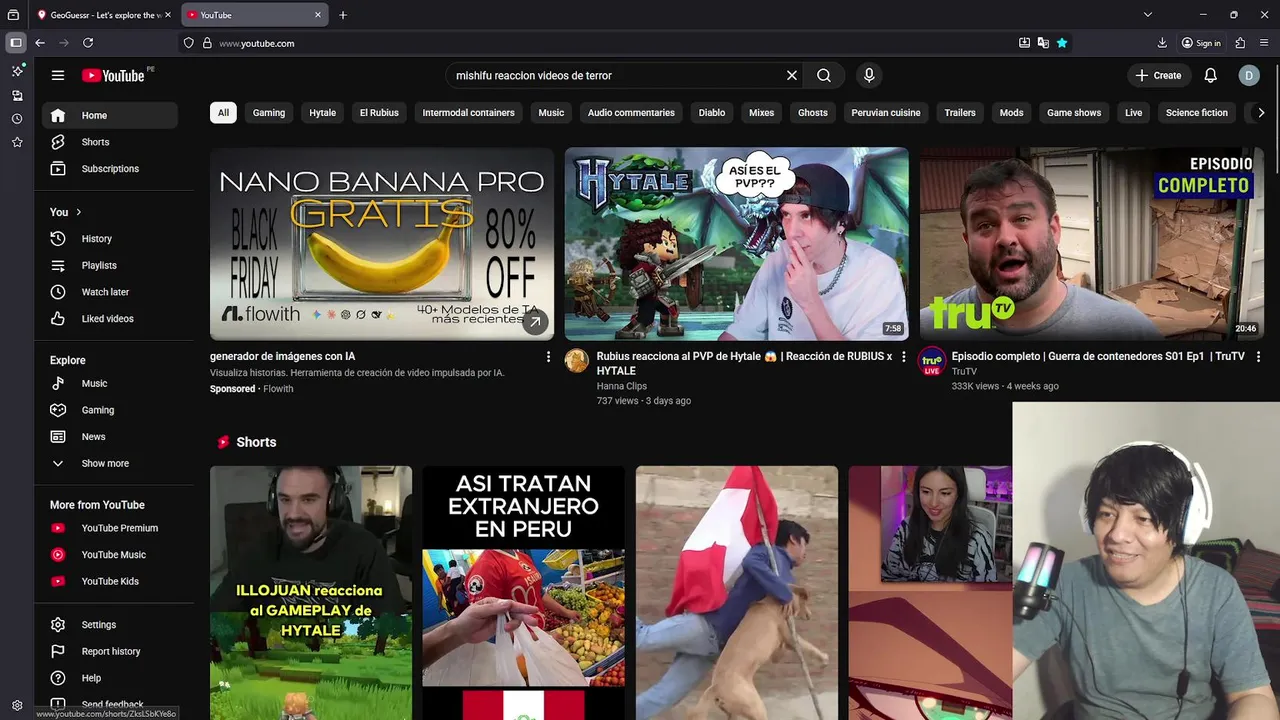The height and width of the screenshot is (720, 1280).
Task: Open the Hanna Clips channel link
Action: tap(622, 386)
